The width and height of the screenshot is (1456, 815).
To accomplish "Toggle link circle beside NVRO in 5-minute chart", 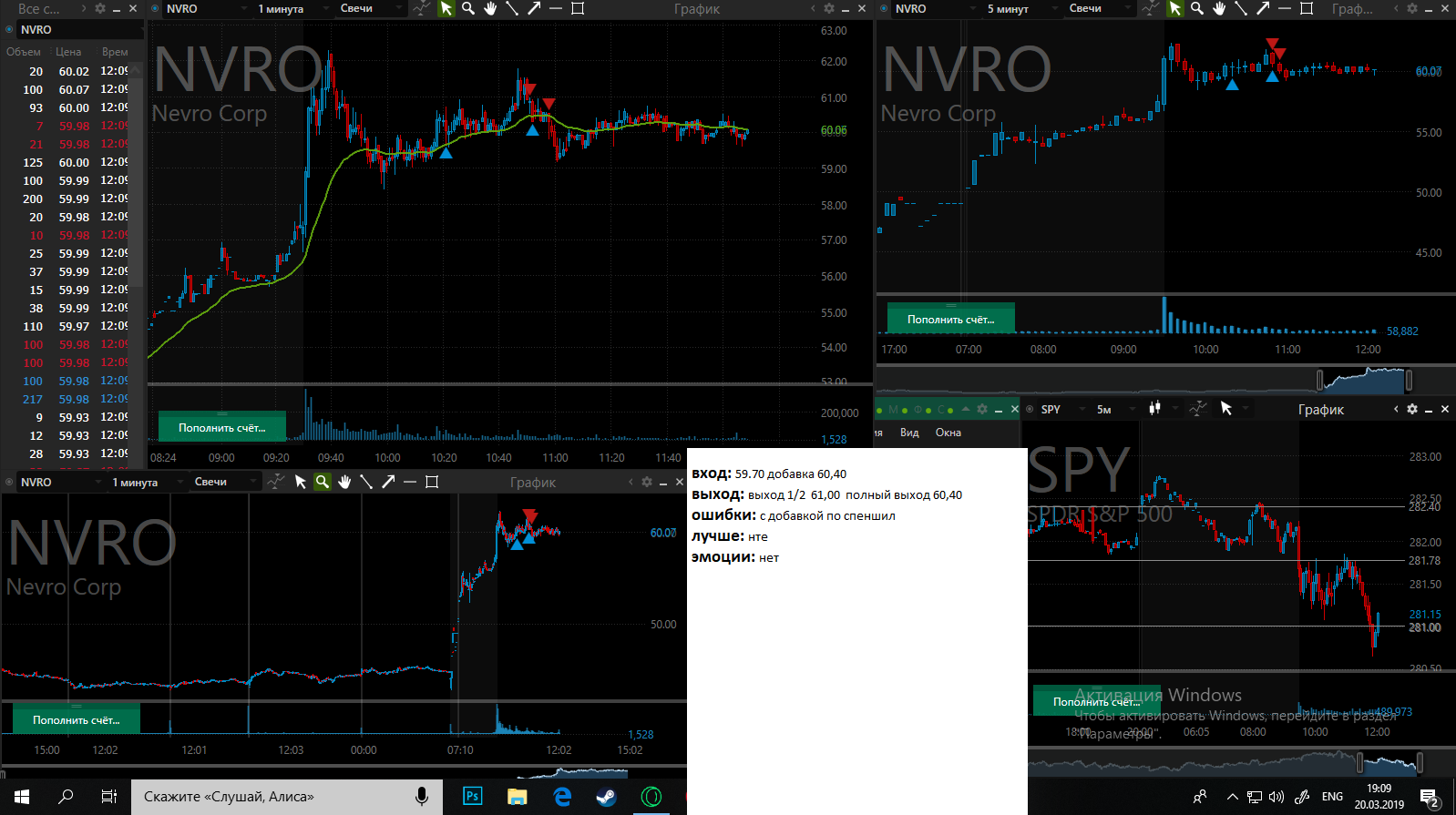I will point(884,8).
